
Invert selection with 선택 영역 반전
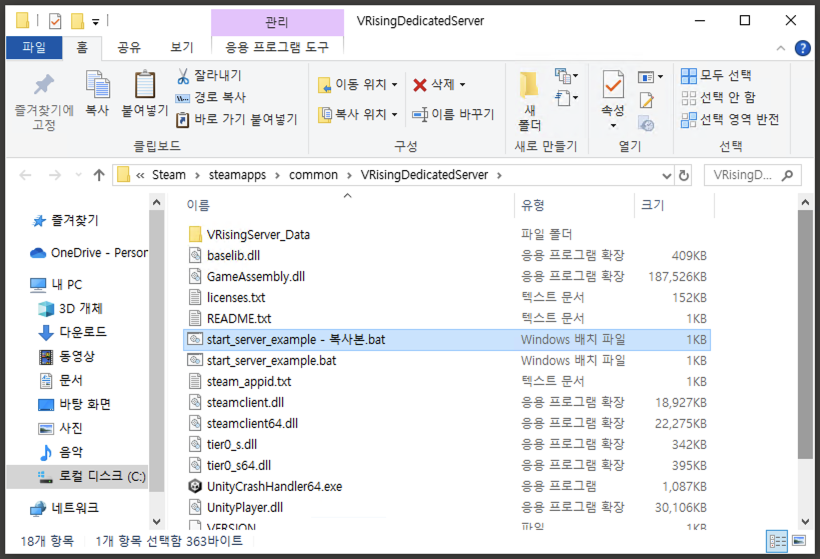pos(730,119)
